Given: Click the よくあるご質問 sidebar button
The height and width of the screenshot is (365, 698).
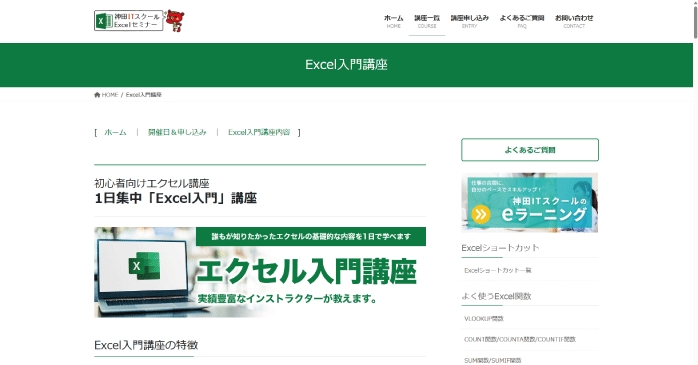Looking at the screenshot, I should 530,150.
